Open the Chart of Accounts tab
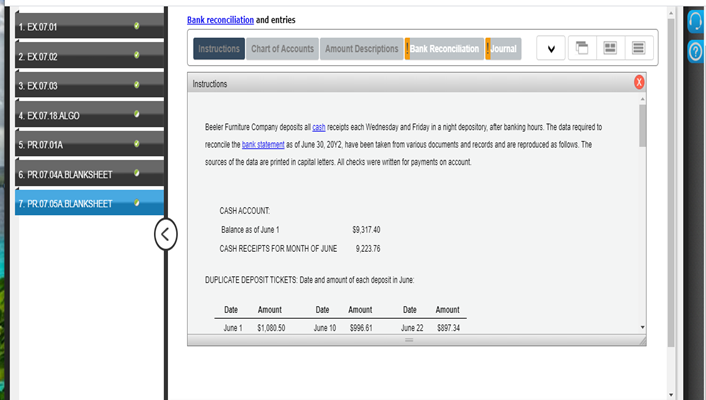 pos(282,49)
